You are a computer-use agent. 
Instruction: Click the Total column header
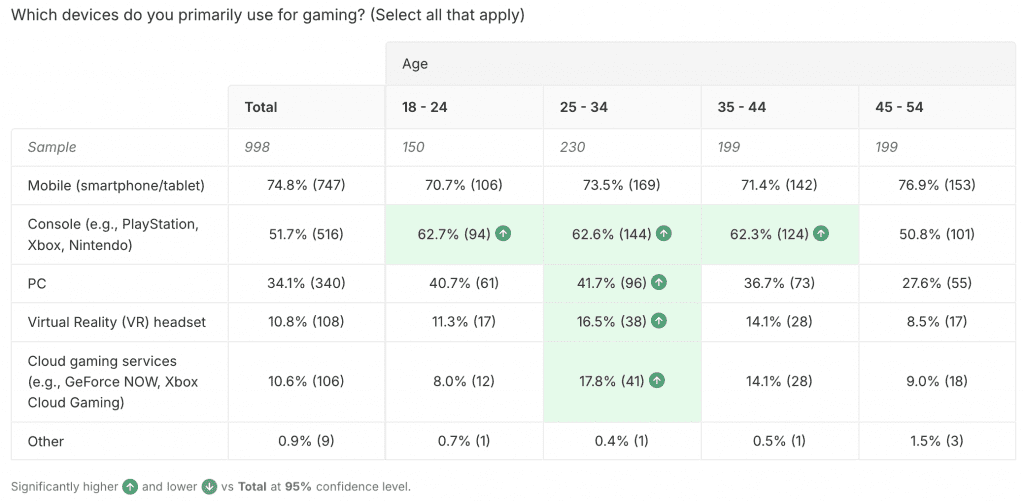[x=261, y=107]
